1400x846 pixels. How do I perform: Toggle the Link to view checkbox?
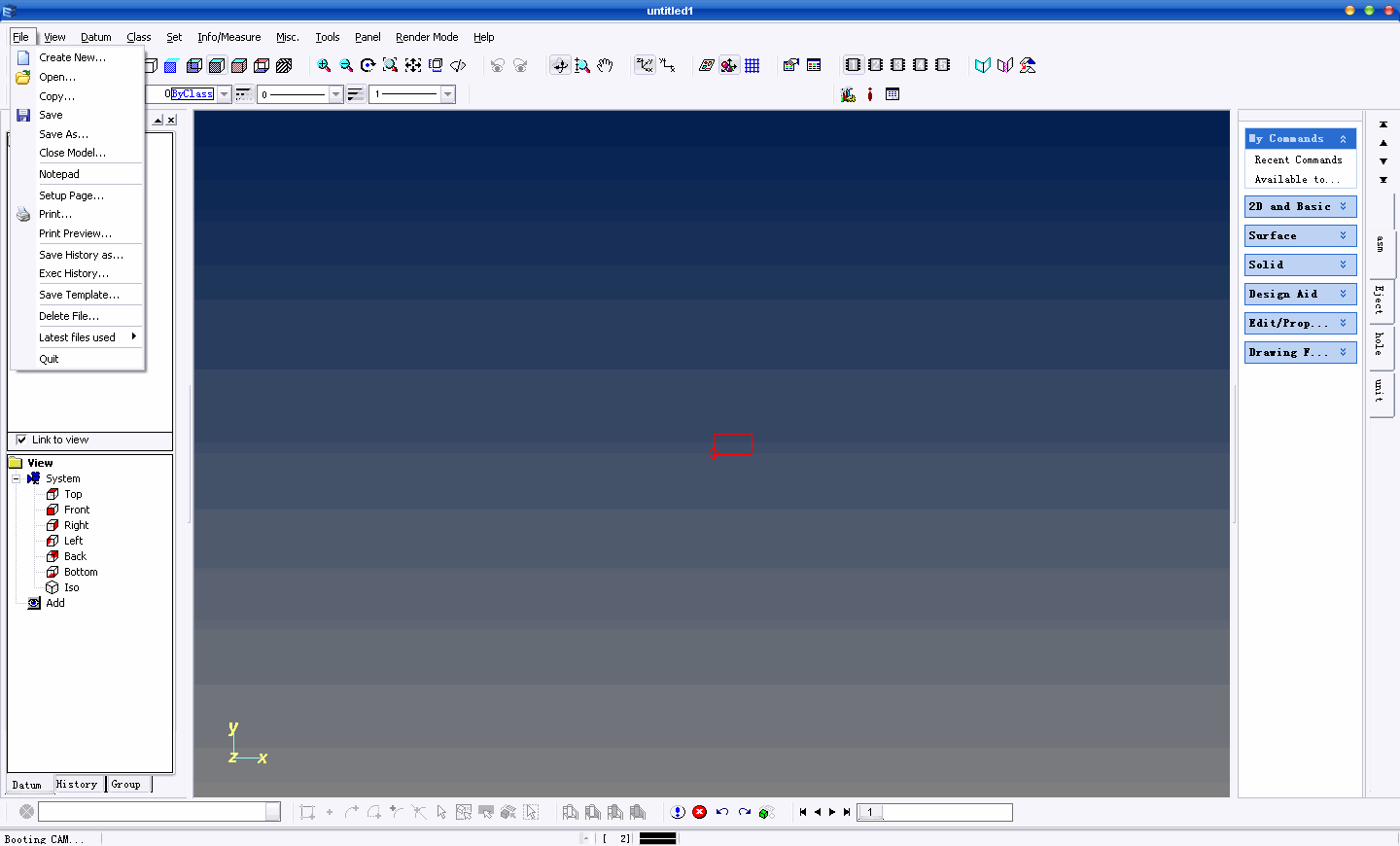pos(21,440)
